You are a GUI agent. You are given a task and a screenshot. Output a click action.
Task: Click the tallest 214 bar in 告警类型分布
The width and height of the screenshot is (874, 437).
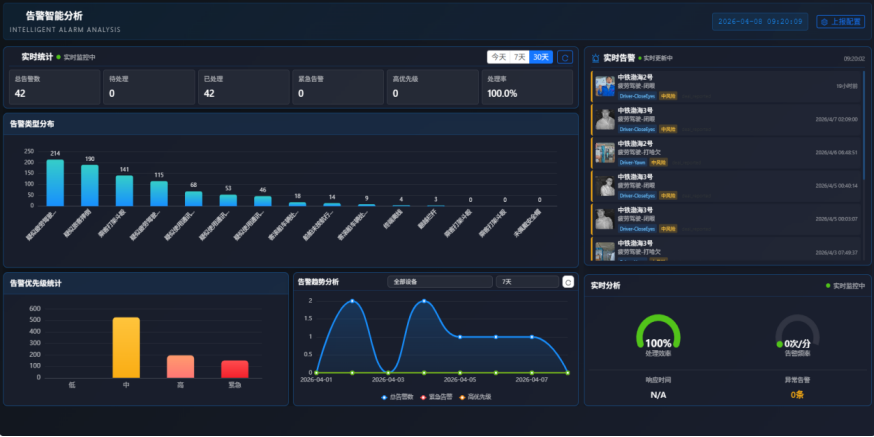tap(55, 183)
